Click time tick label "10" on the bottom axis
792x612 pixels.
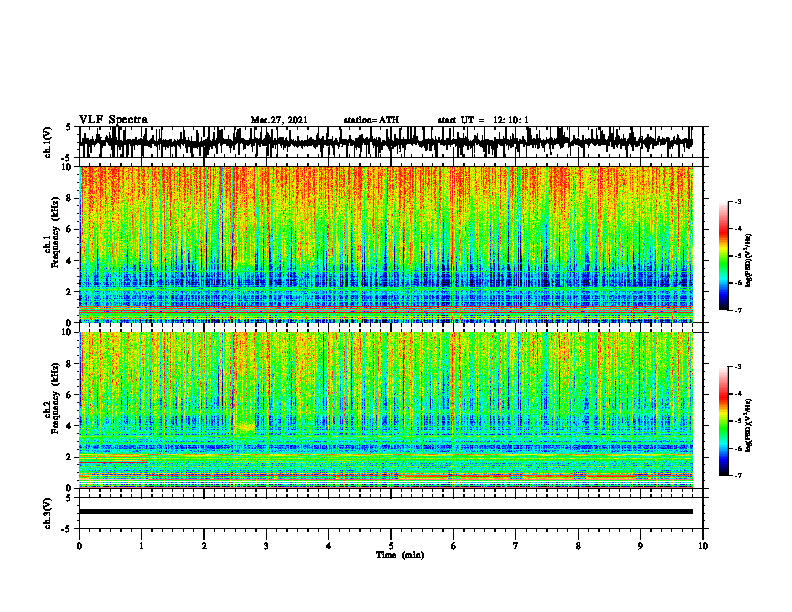[x=703, y=546]
